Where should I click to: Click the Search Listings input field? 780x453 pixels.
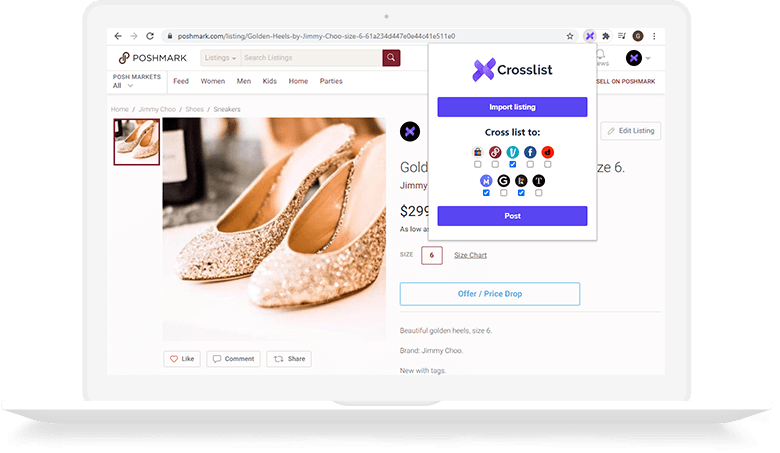[x=311, y=58]
